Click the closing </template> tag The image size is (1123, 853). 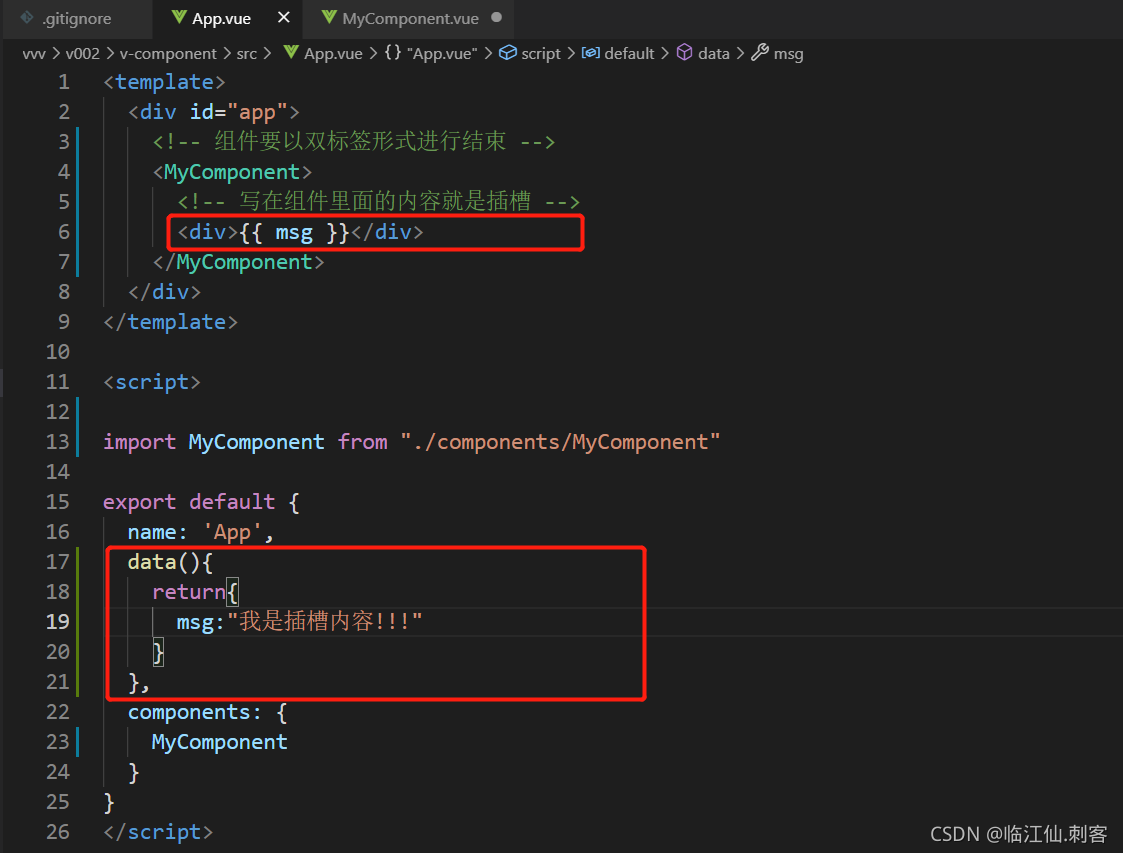[170, 322]
